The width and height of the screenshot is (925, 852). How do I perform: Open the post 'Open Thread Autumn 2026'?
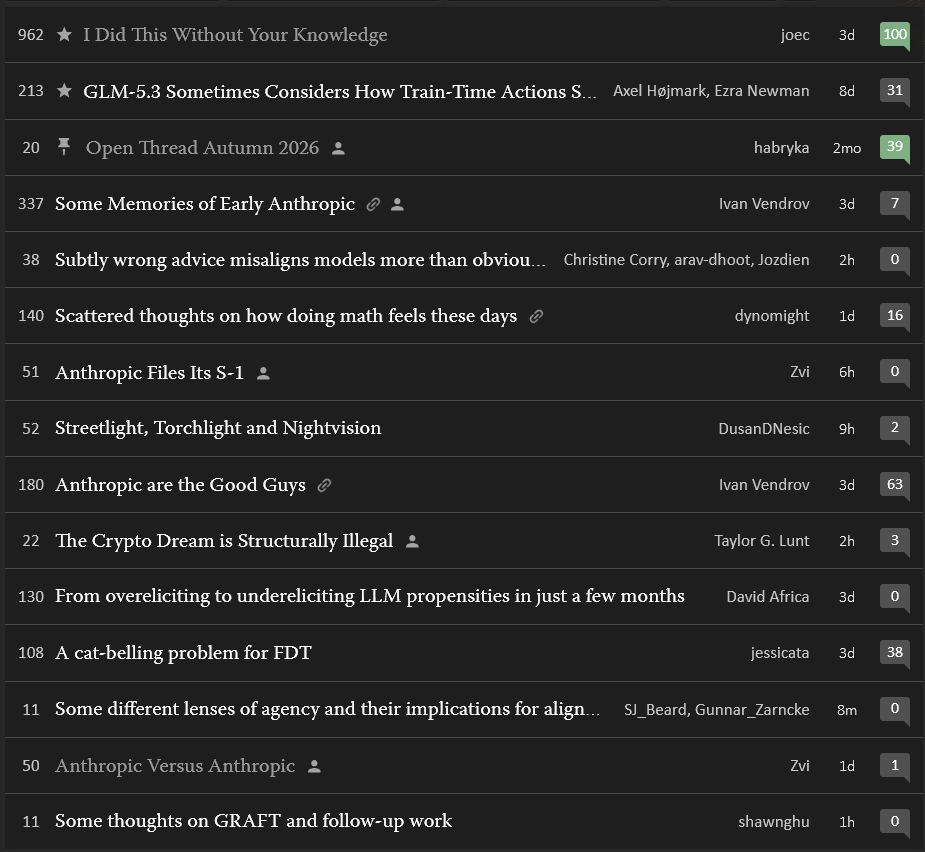click(x=202, y=148)
